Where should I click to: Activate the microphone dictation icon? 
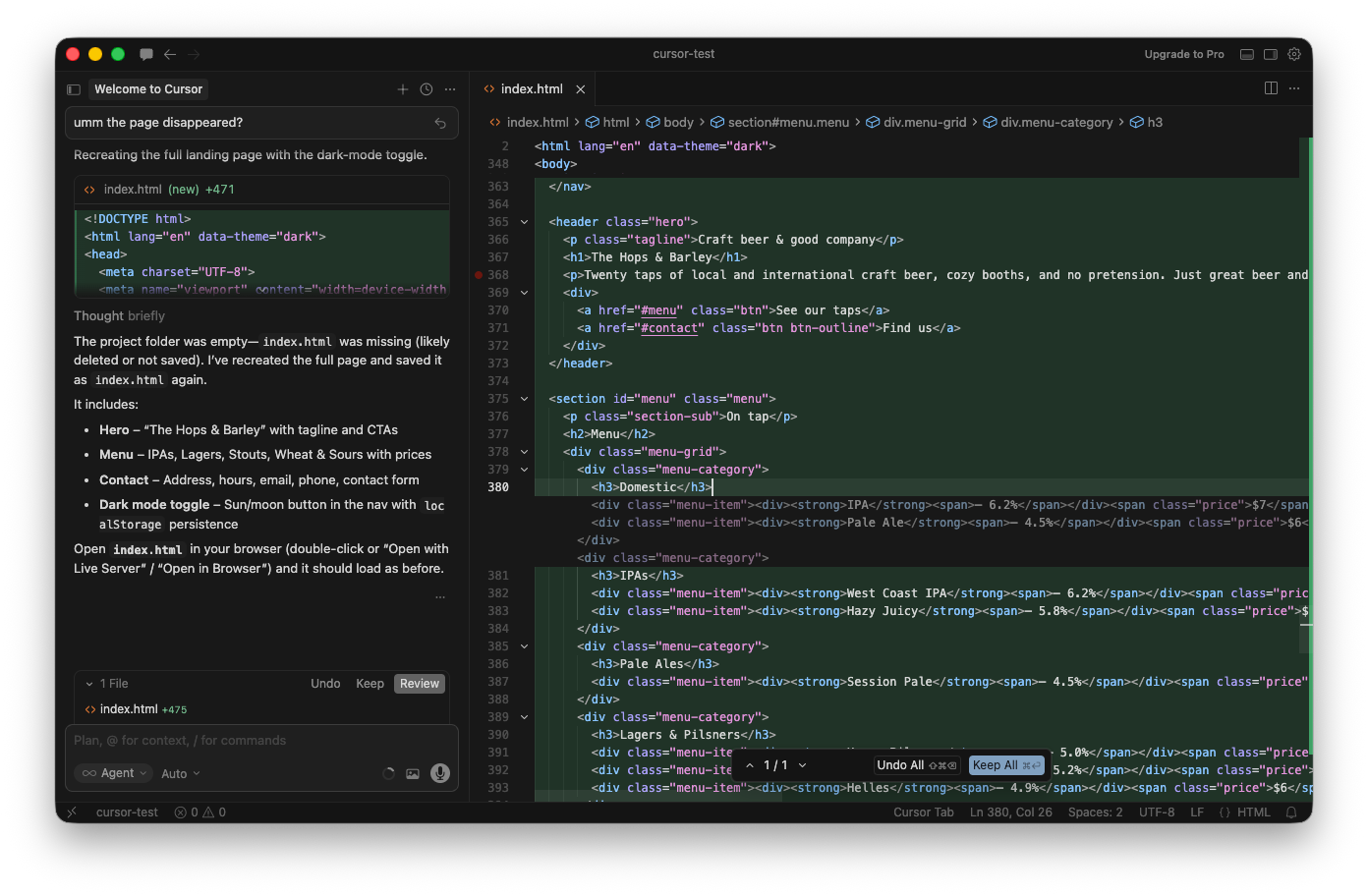(x=438, y=773)
